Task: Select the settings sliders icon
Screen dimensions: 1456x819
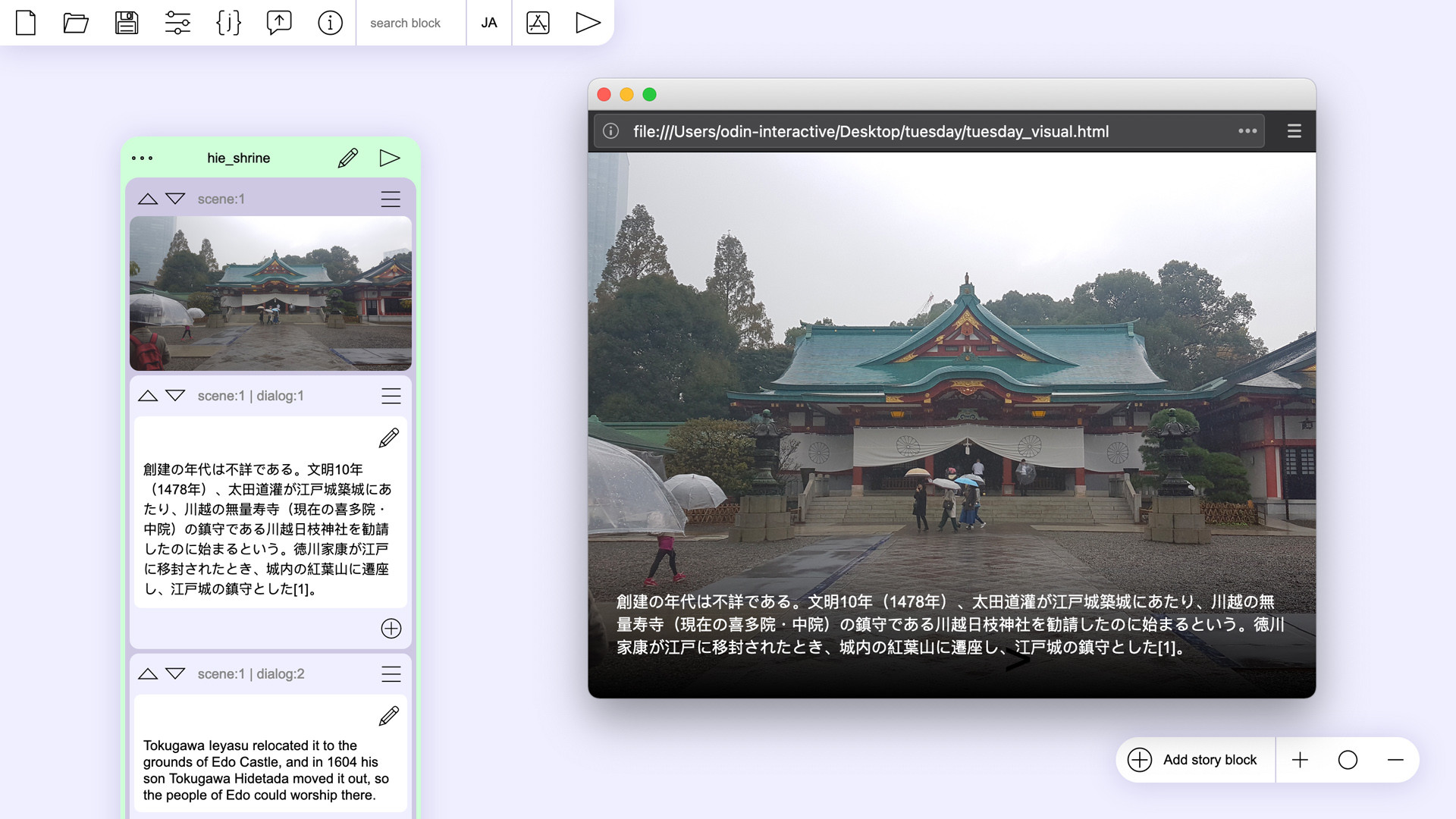Action: click(177, 22)
